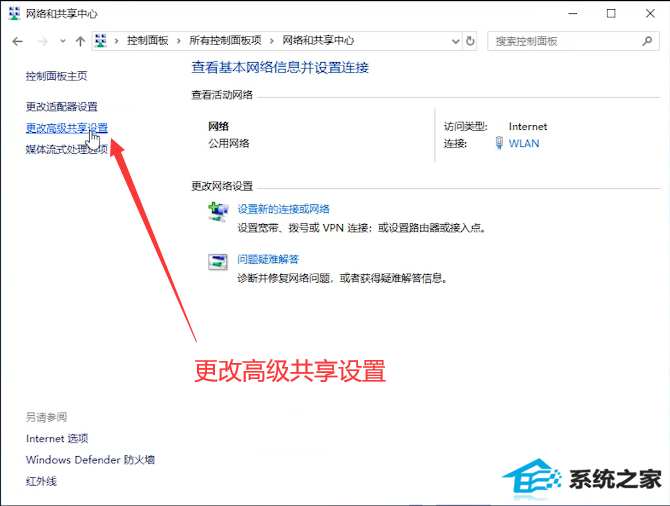Click 设置新的连接或网络 link
The height and width of the screenshot is (506, 670).
[283, 209]
